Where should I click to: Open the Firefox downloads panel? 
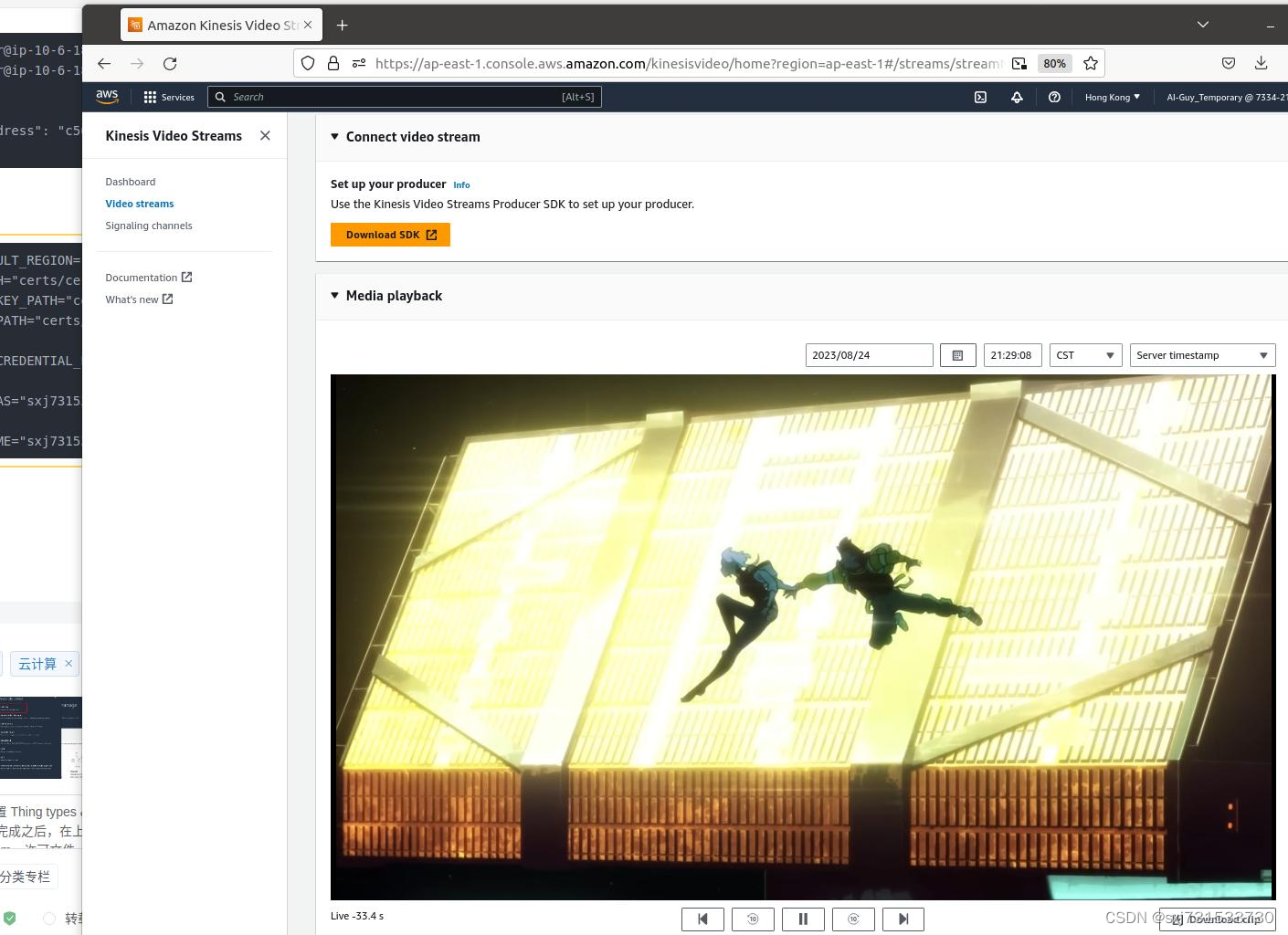pos(1262,63)
